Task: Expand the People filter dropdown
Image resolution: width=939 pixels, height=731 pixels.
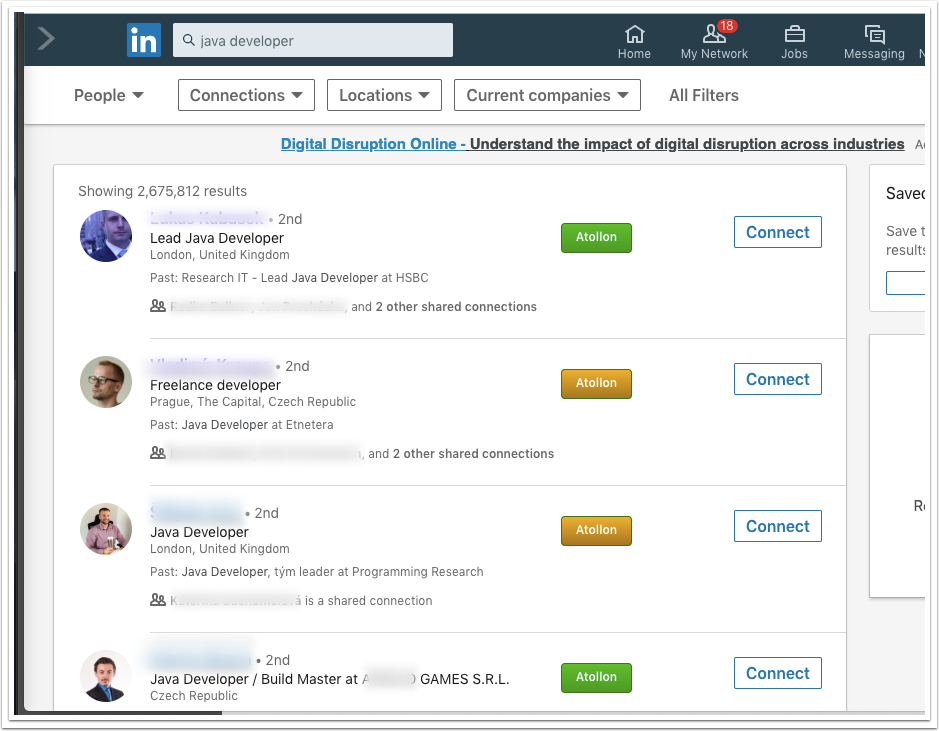Action: click(109, 96)
